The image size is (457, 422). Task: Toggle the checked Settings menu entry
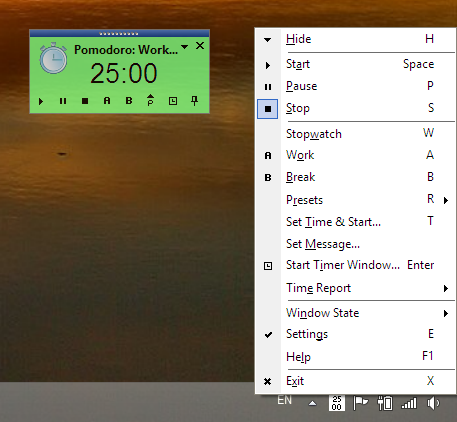[356, 334]
